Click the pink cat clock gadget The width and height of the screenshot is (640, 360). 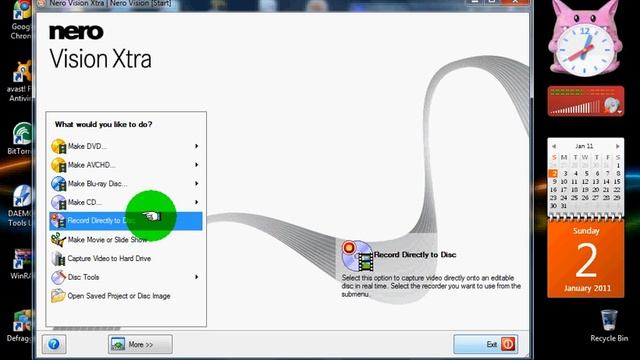585,39
